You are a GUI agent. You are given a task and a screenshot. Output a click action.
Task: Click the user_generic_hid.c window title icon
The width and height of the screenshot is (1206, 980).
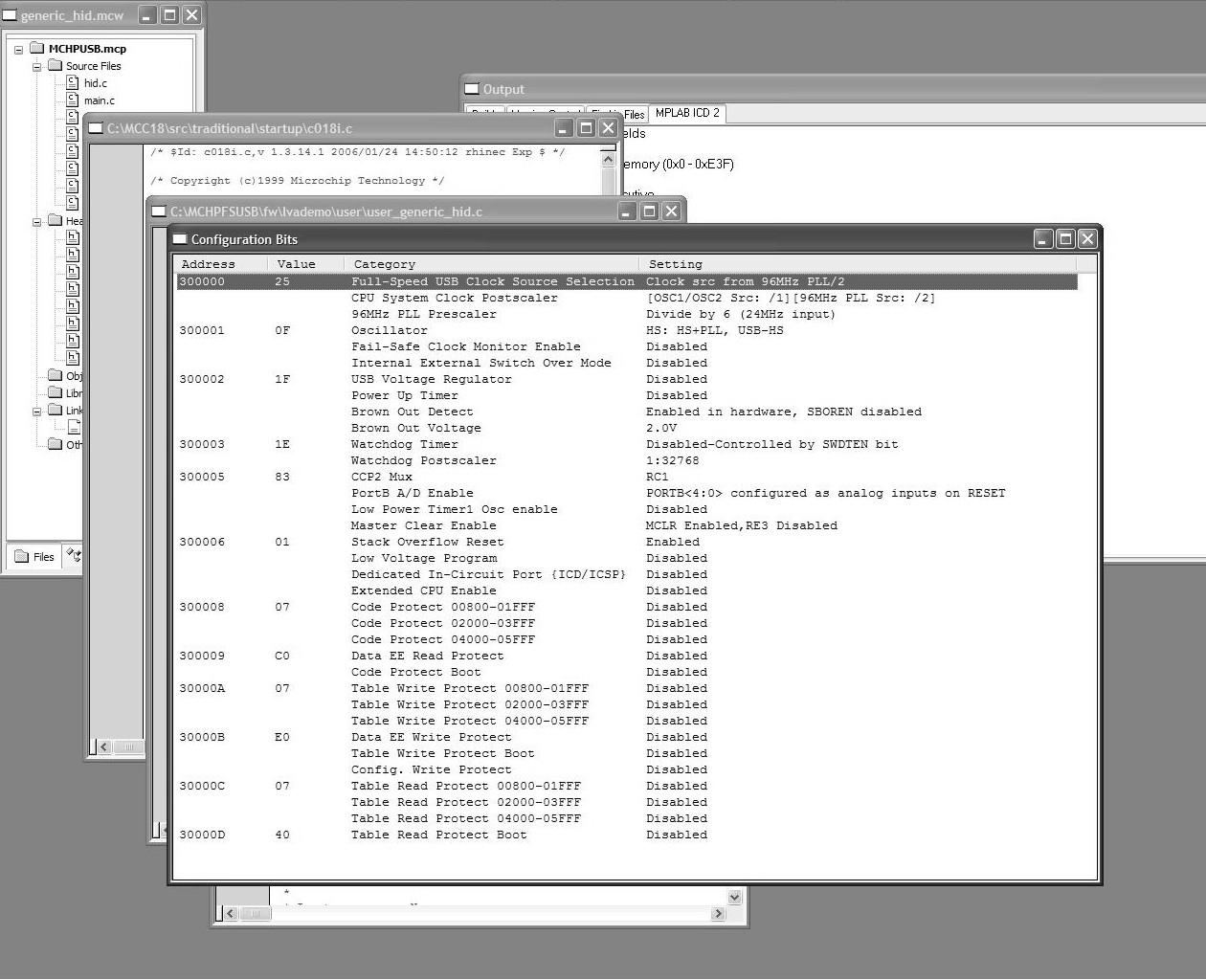pyautogui.click(x=160, y=212)
